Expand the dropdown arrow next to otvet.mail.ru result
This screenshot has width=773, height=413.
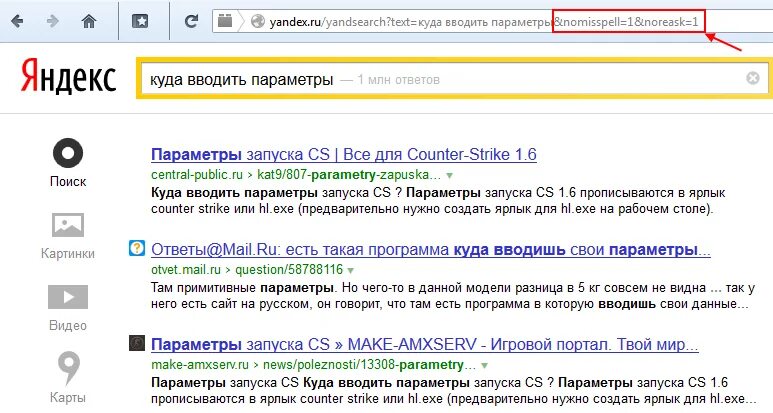pos(351,271)
